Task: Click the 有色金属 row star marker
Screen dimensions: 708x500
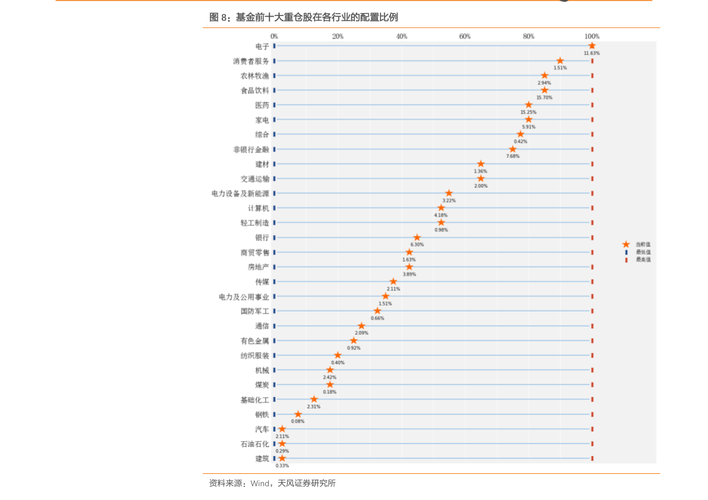Action: coord(354,341)
